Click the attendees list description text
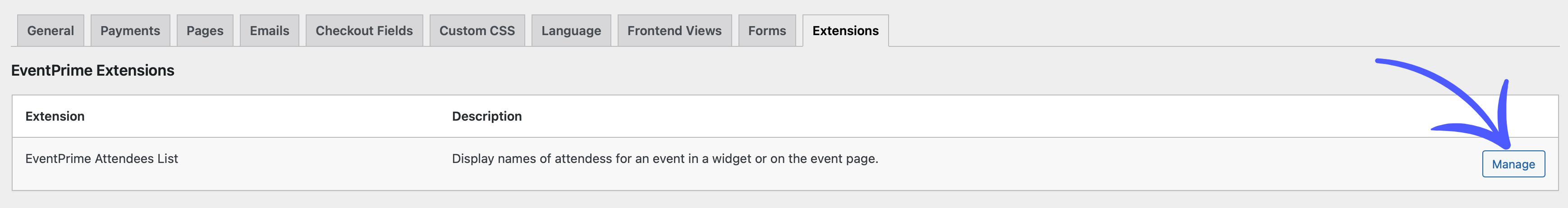 (665, 159)
